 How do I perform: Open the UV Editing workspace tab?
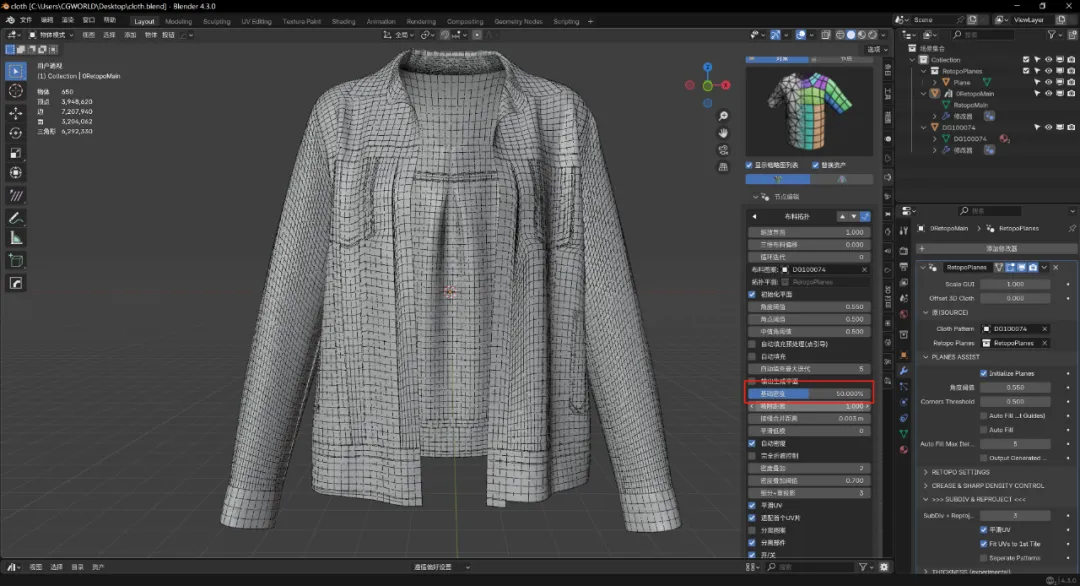[x=255, y=21]
